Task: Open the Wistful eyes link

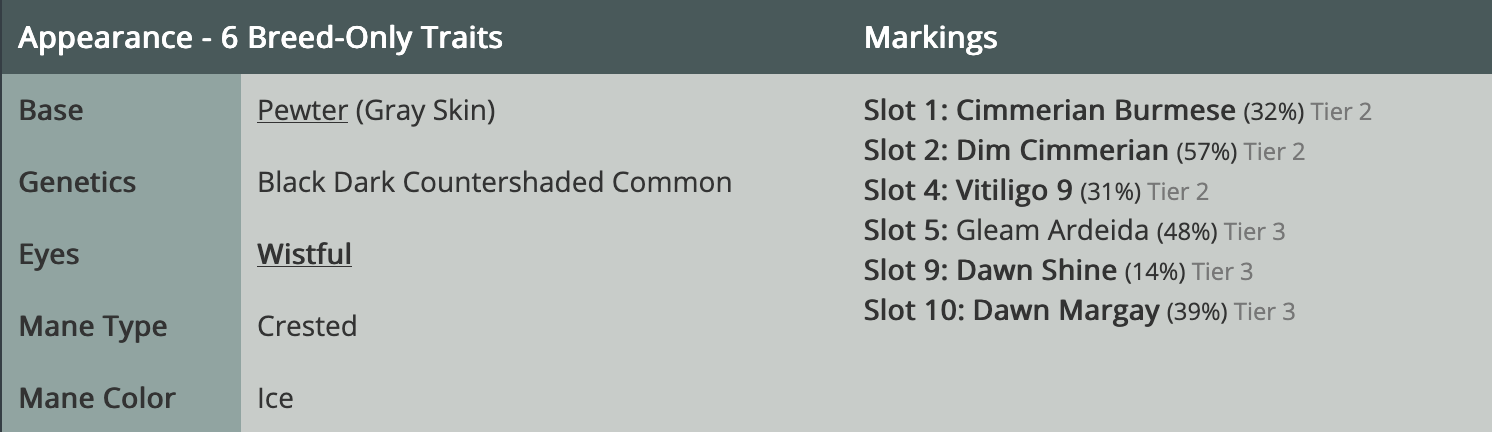Action: coord(304,254)
